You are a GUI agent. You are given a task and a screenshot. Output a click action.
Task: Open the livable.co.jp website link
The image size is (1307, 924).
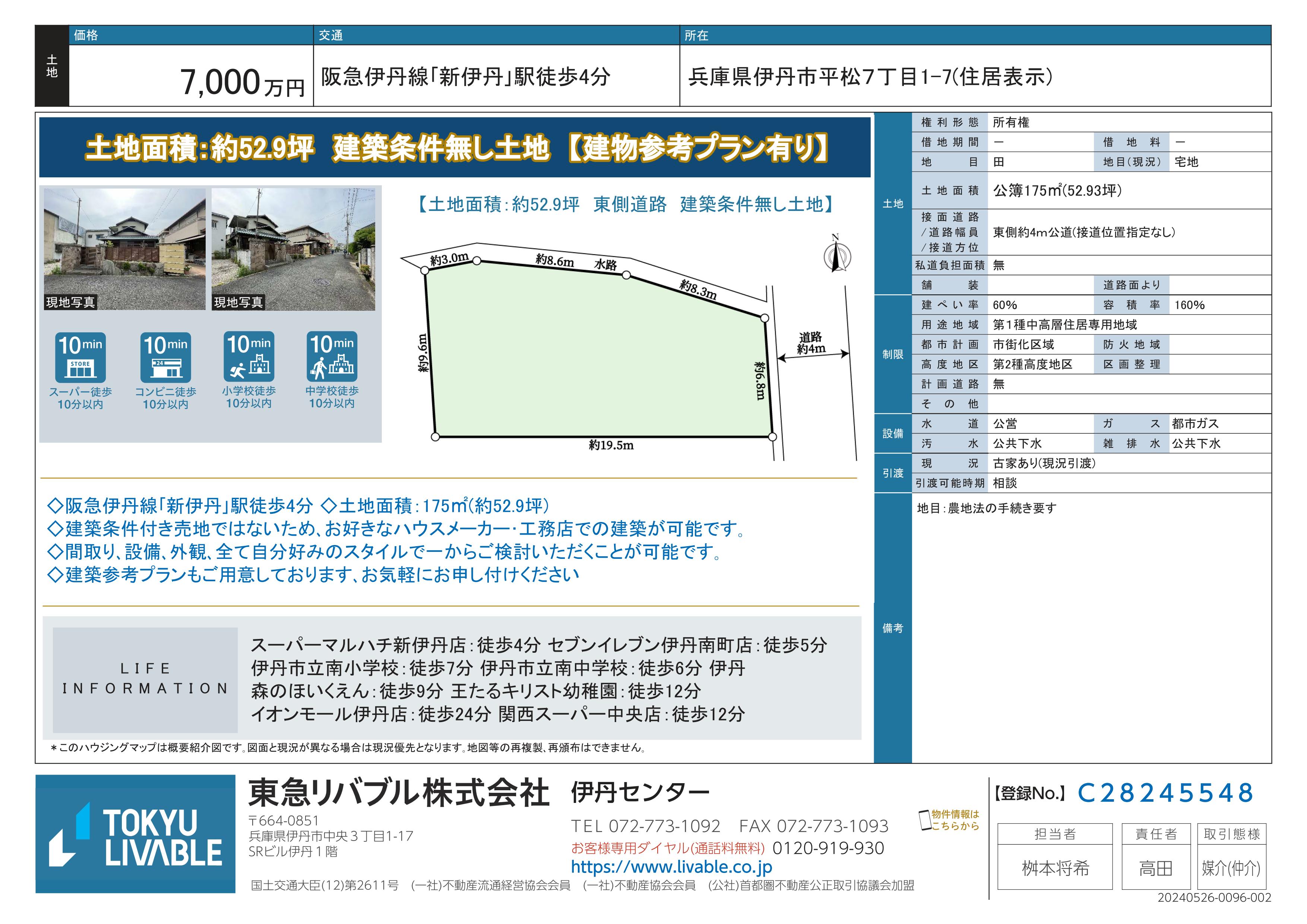point(671,867)
